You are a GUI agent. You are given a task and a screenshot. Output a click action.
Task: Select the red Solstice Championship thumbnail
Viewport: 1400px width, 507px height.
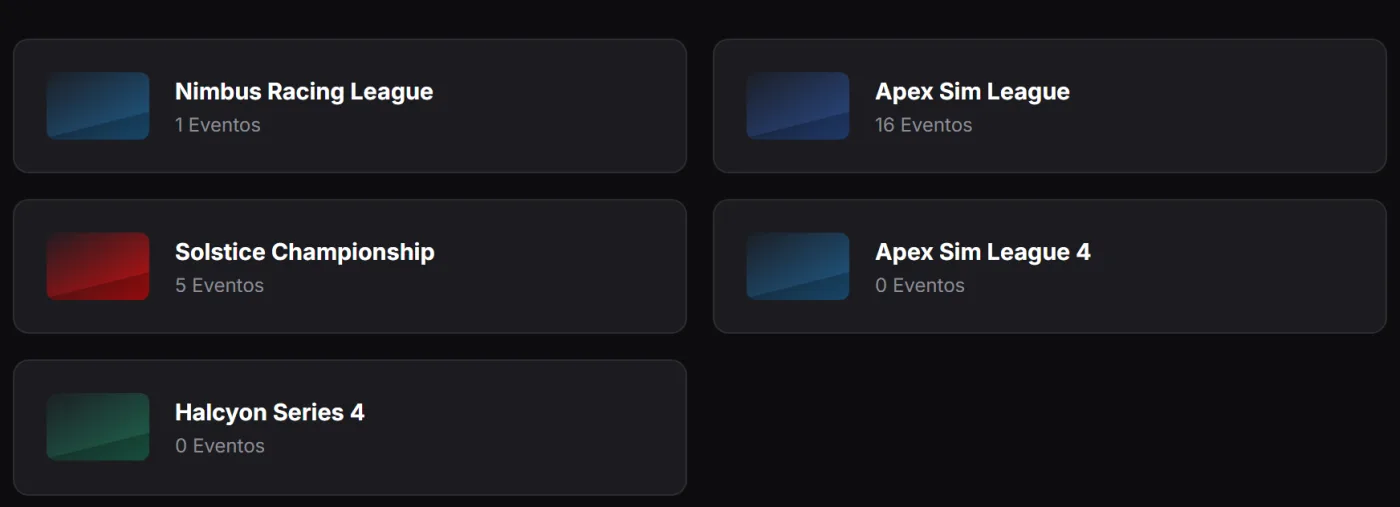pos(98,266)
